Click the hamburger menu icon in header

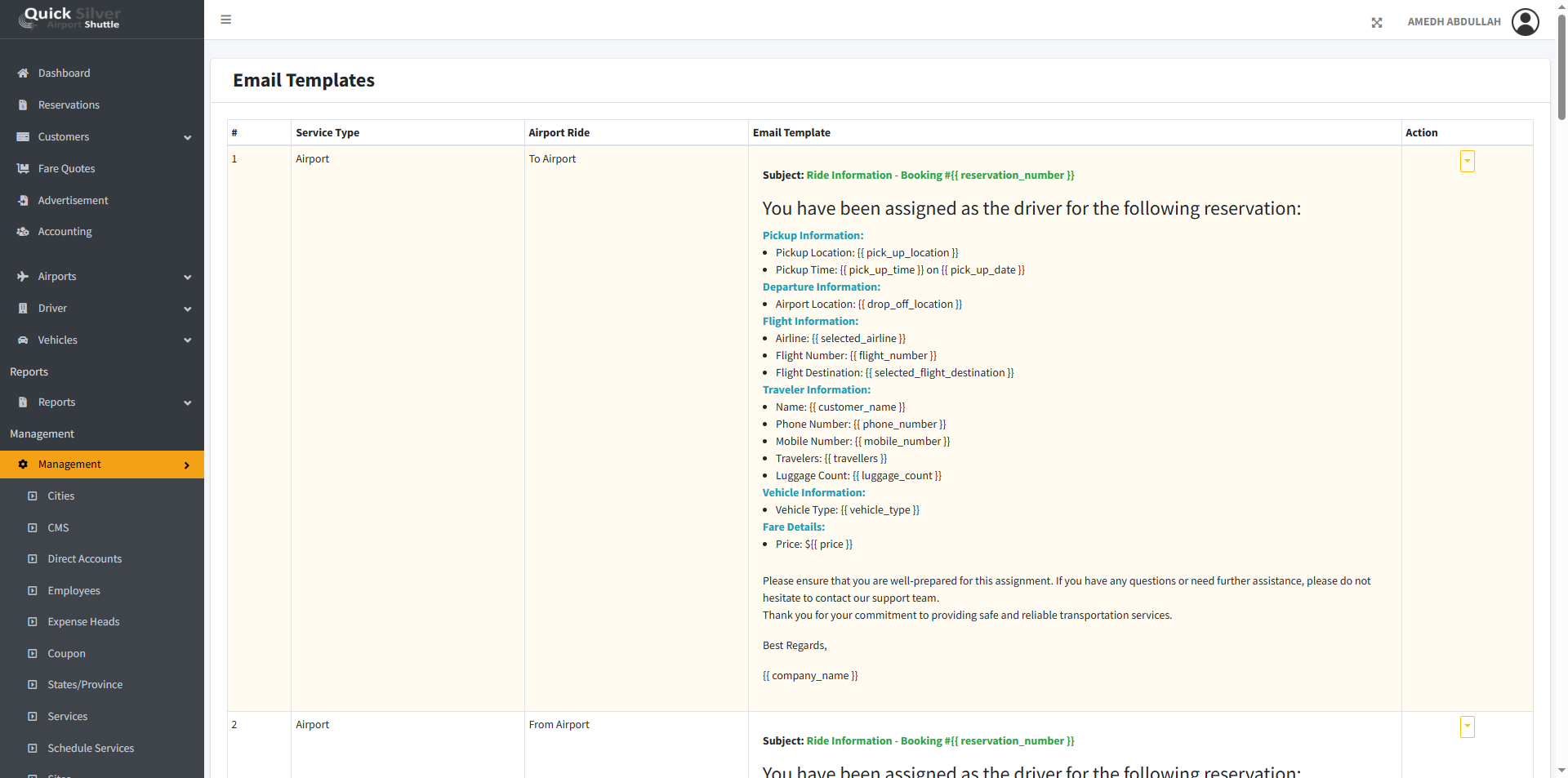click(x=226, y=20)
